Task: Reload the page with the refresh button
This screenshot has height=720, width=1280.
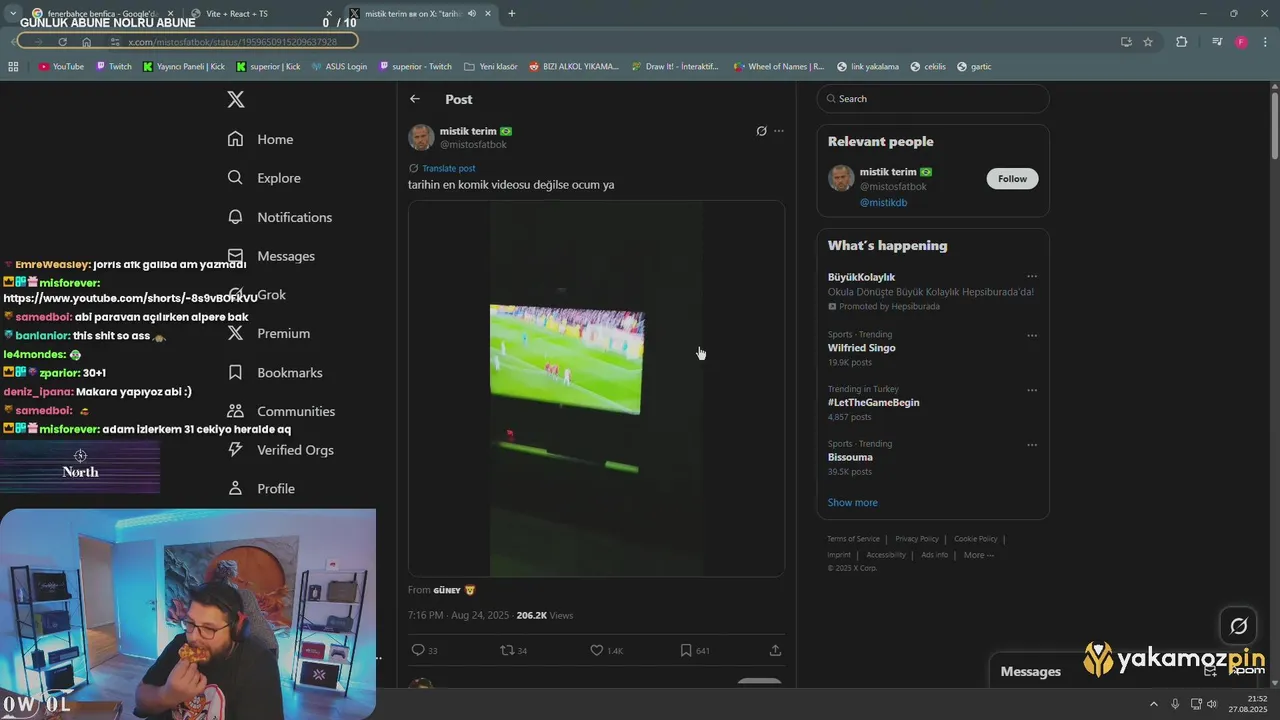Action: tap(62, 42)
